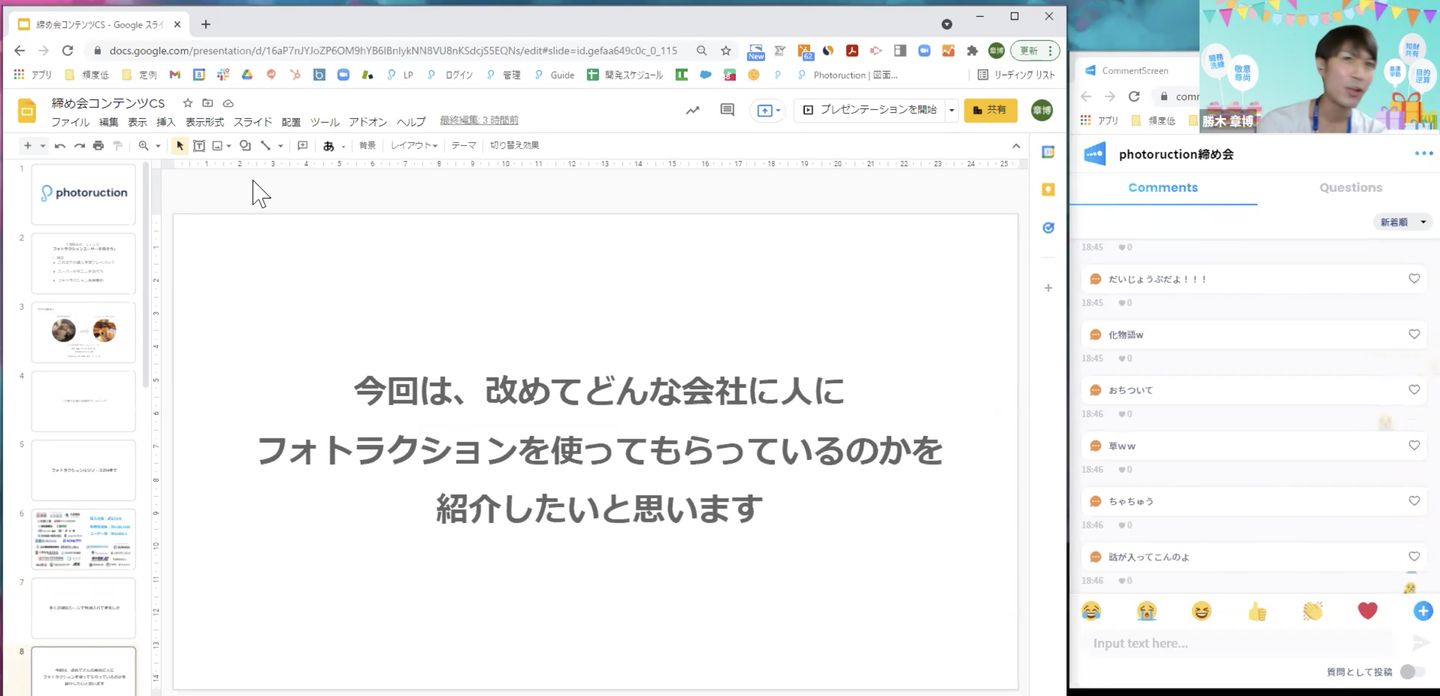Send the red heart reaction

click(x=1367, y=611)
